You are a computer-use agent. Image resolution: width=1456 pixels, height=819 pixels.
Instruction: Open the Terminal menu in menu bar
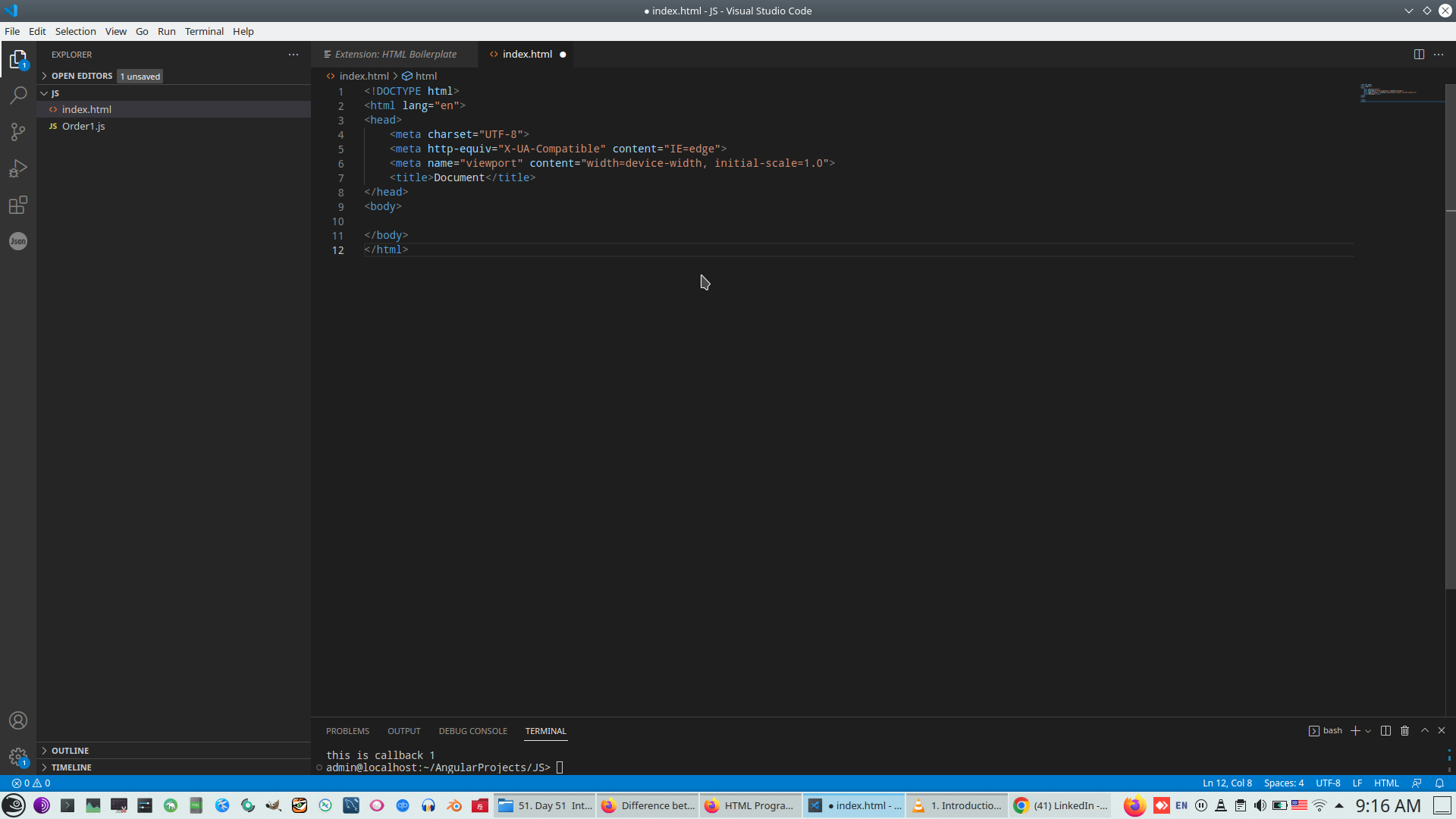(x=204, y=31)
